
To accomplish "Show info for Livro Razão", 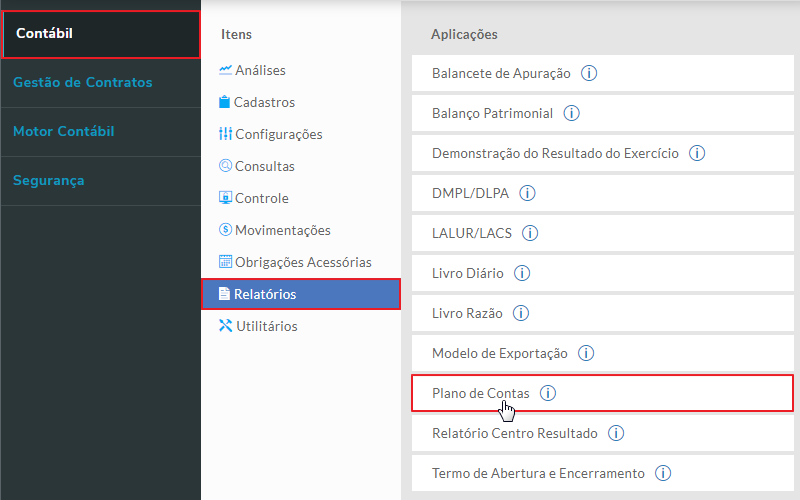I will pos(522,313).
